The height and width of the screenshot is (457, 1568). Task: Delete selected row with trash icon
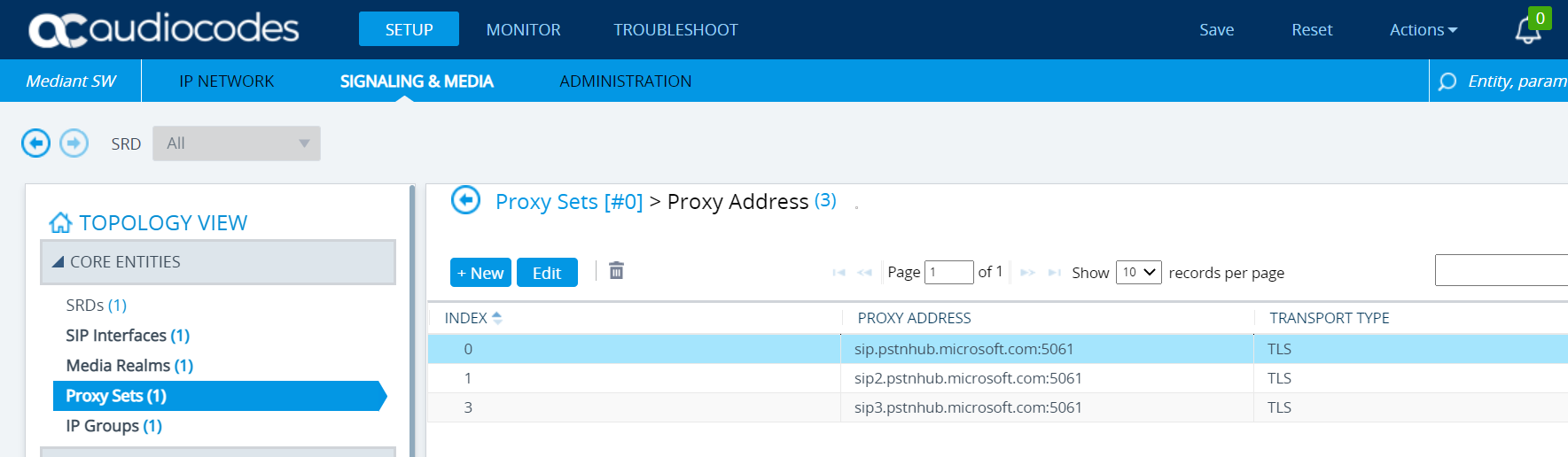point(616,271)
